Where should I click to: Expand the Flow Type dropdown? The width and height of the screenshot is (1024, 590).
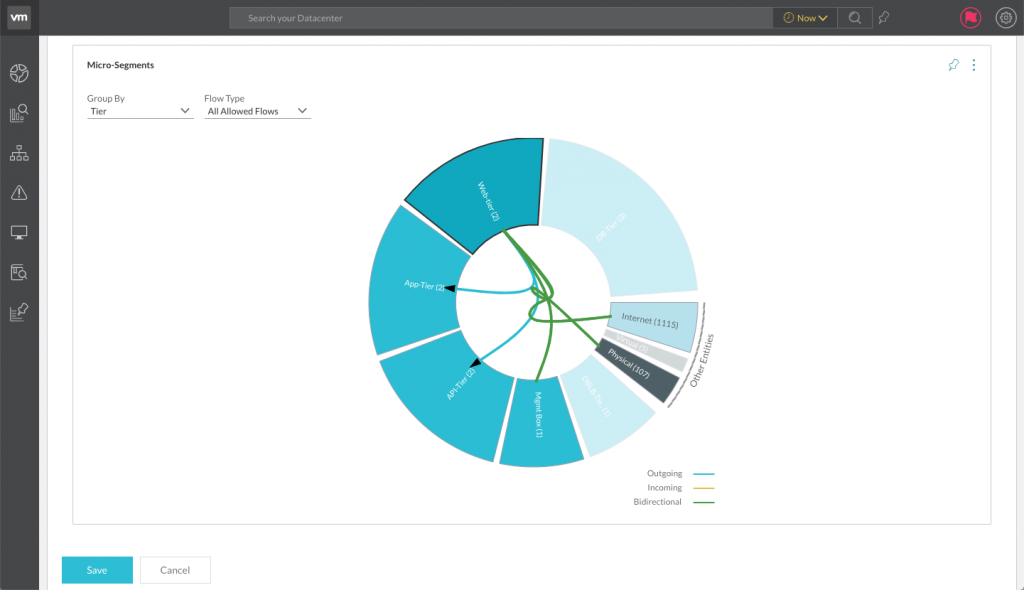[x=257, y=111]
